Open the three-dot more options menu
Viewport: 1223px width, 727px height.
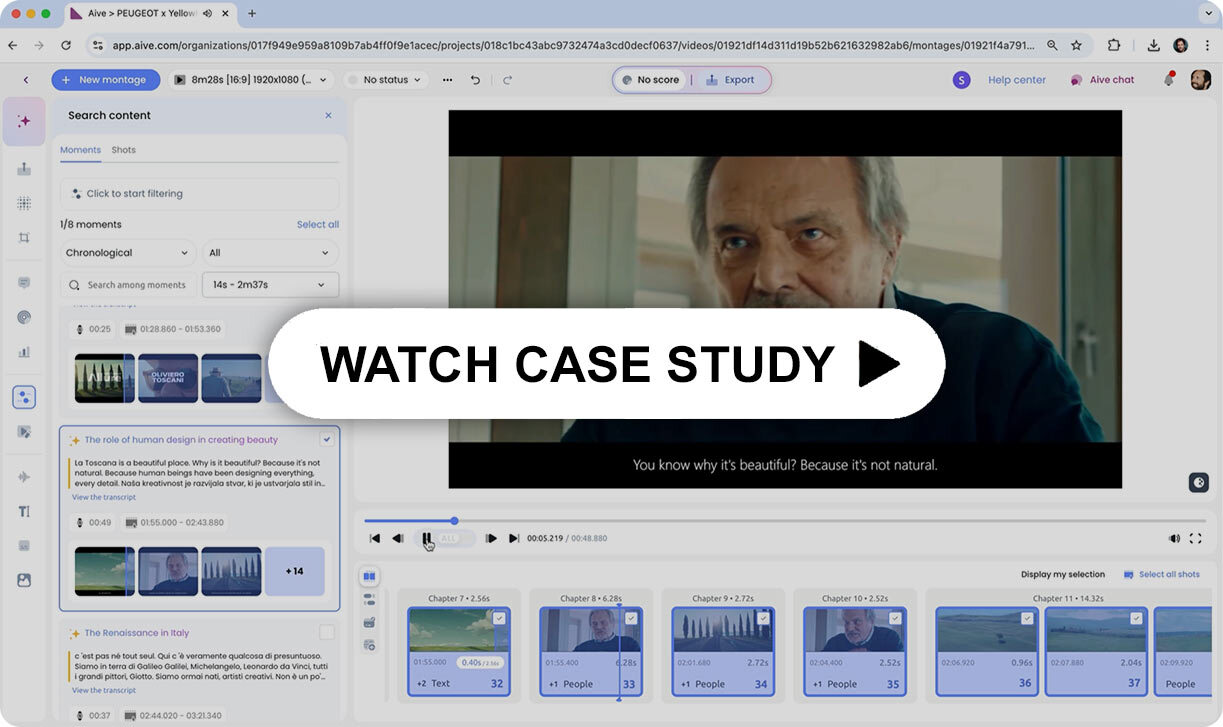coord(447,80)
